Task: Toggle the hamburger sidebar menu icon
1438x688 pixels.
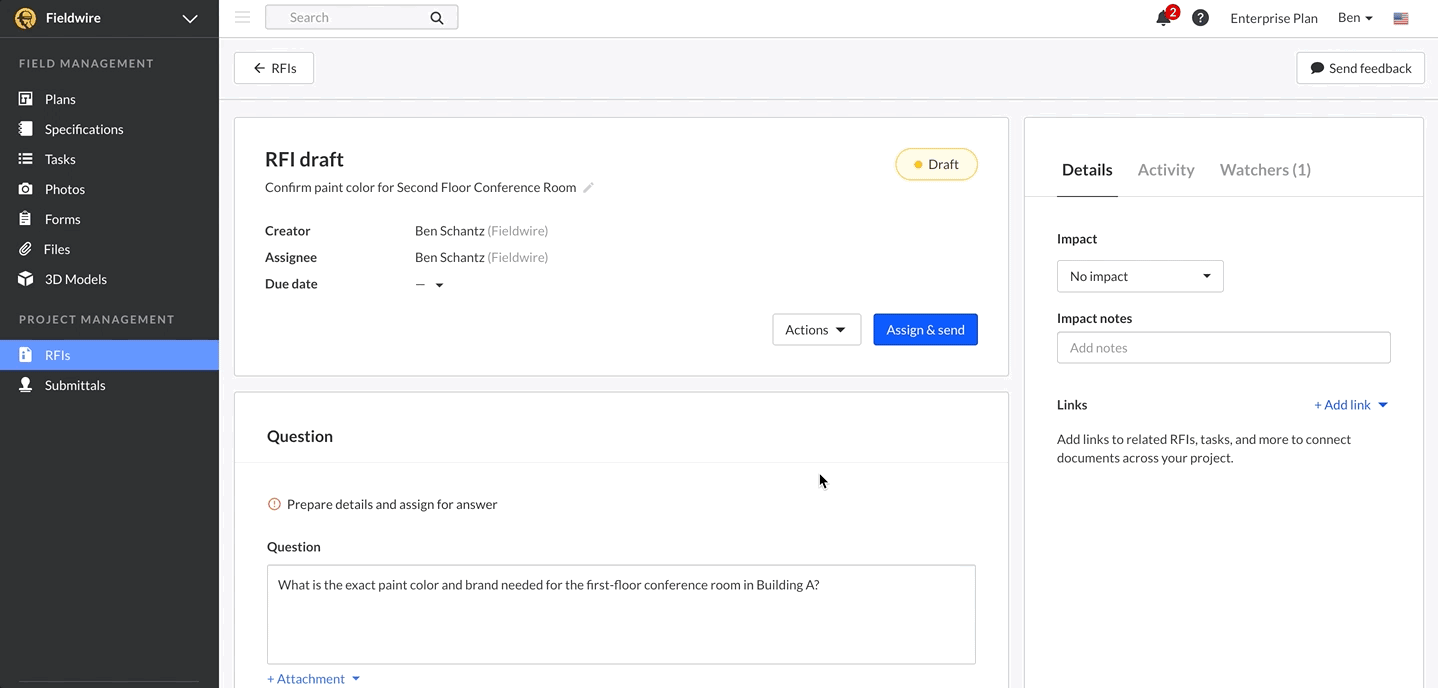Action: click(x=242, y=17)
